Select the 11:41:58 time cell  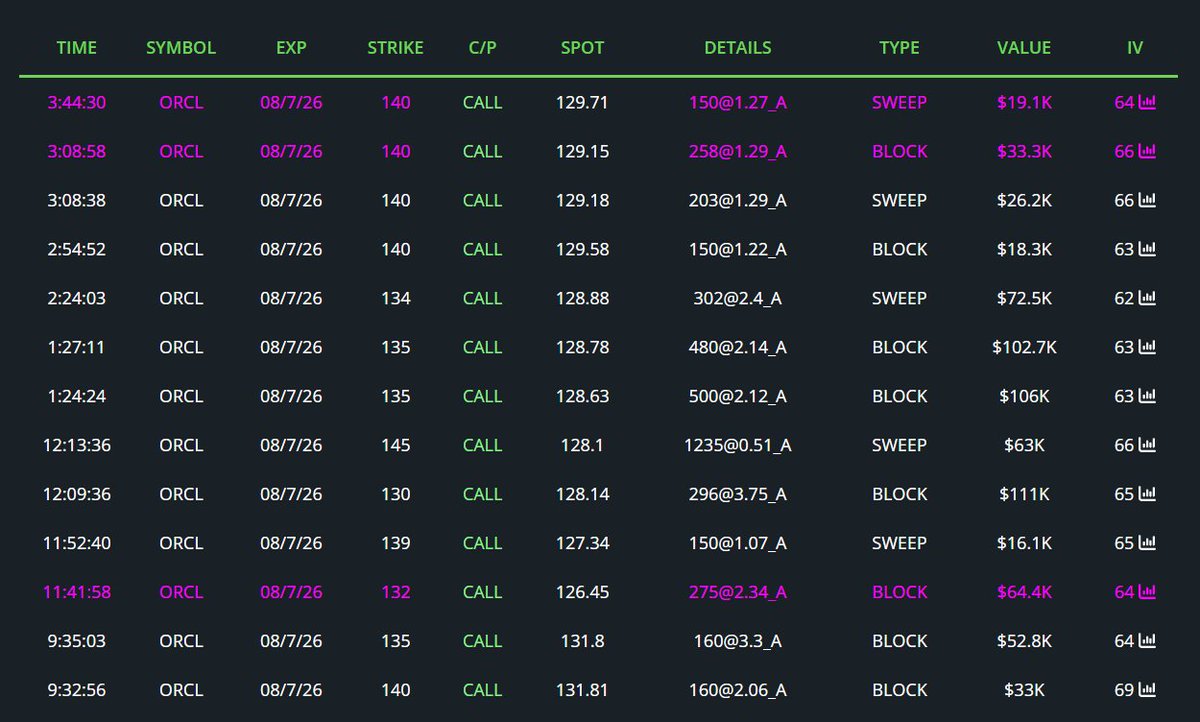[77, 592]
